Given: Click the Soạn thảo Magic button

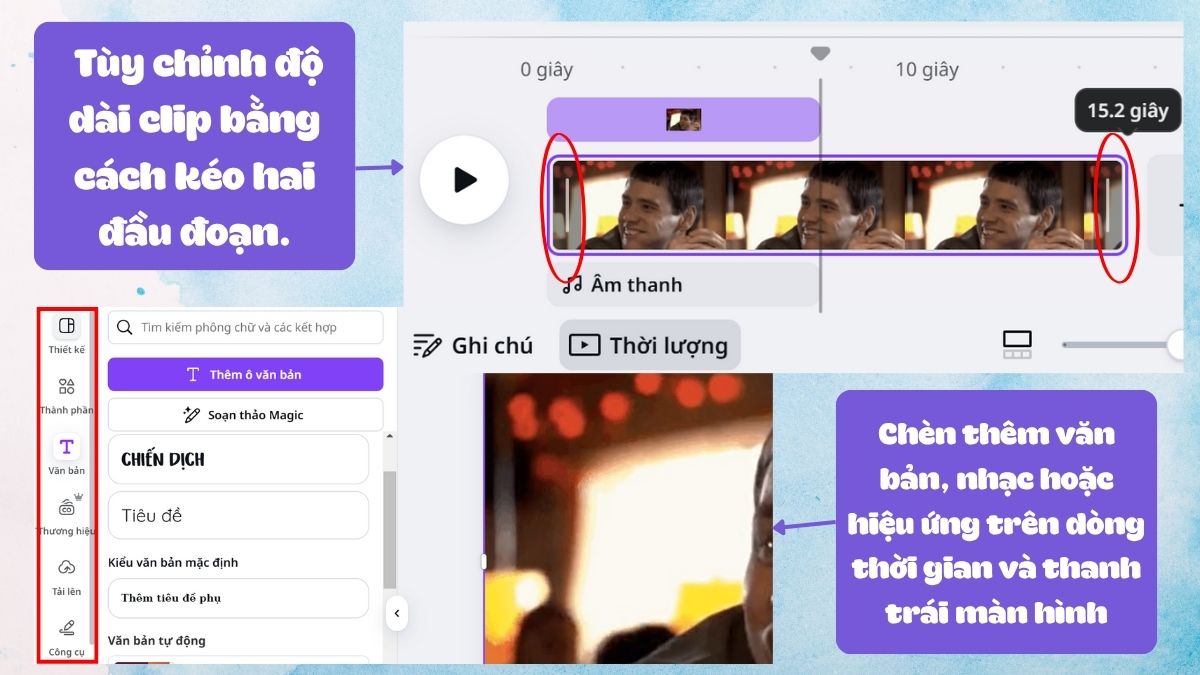Looking at the screenshot, I should [246, 414].
